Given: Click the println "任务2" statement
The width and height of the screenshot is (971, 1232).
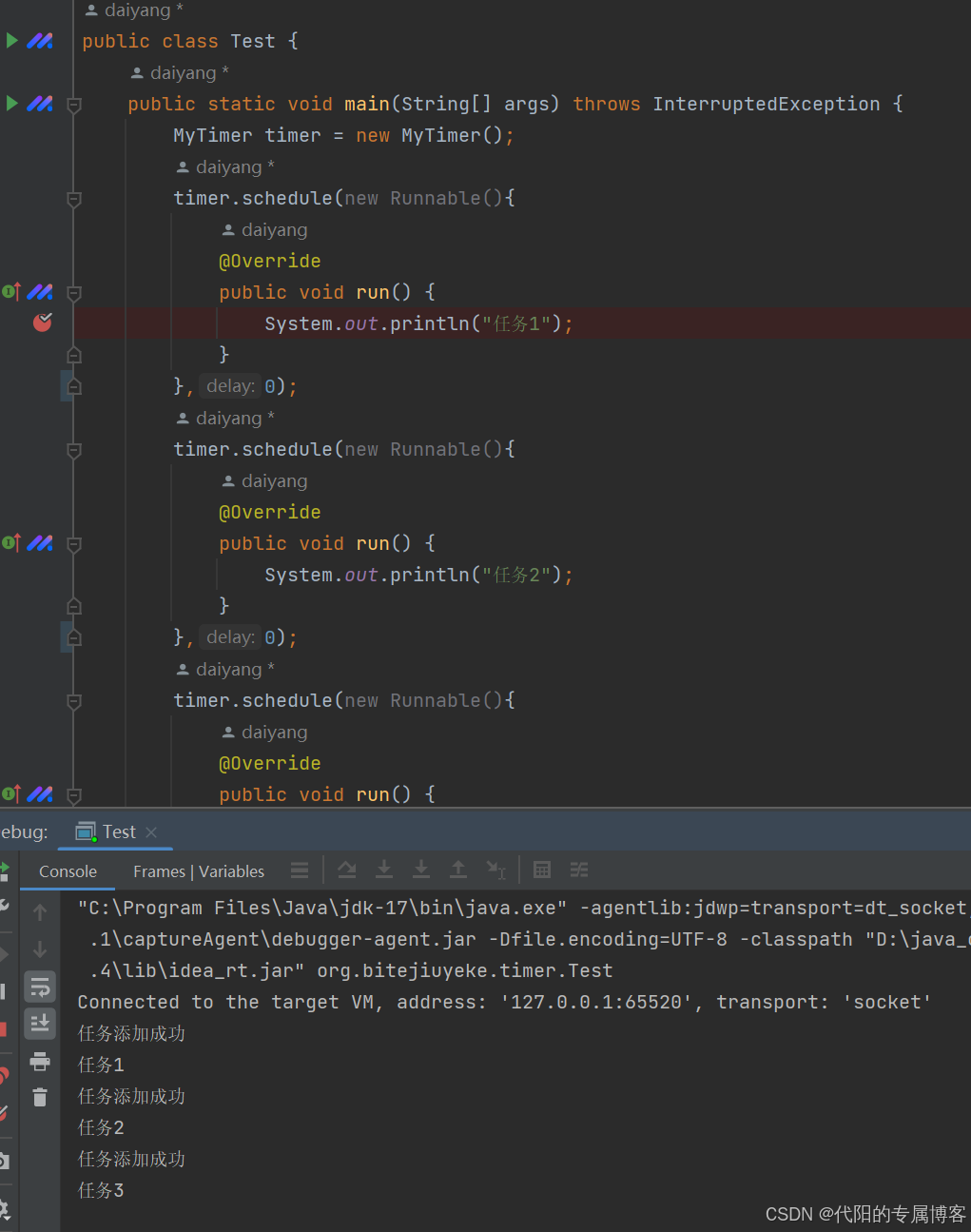Looking at the screenshot, I should pos(418,575).
